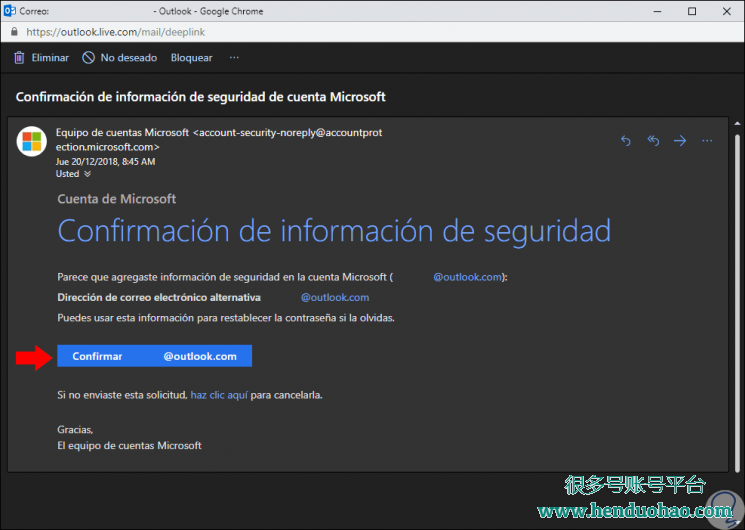The image size is (745, 530).
Task: Click the Eliminar trash icon
Action: tap(19, 58)
